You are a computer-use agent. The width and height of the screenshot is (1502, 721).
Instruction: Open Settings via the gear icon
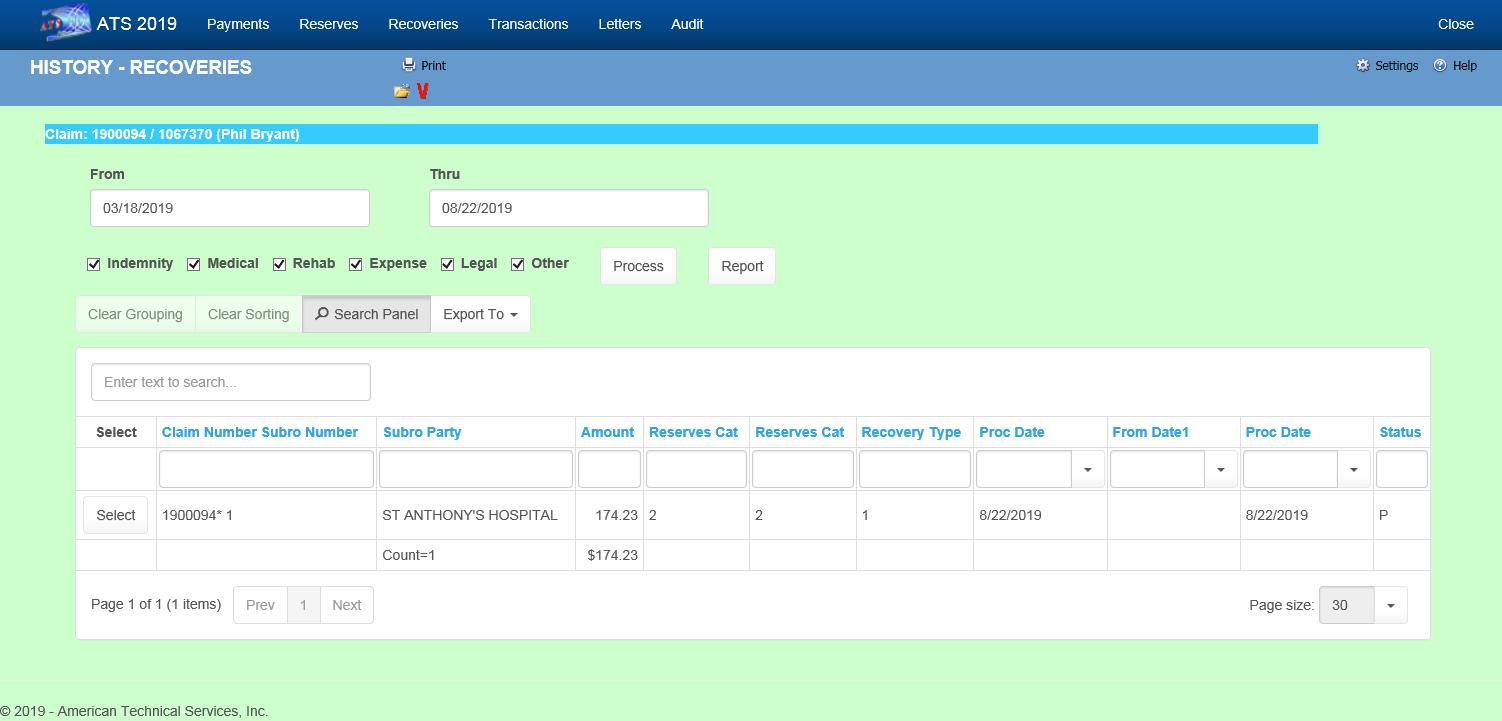point(1362,65)
